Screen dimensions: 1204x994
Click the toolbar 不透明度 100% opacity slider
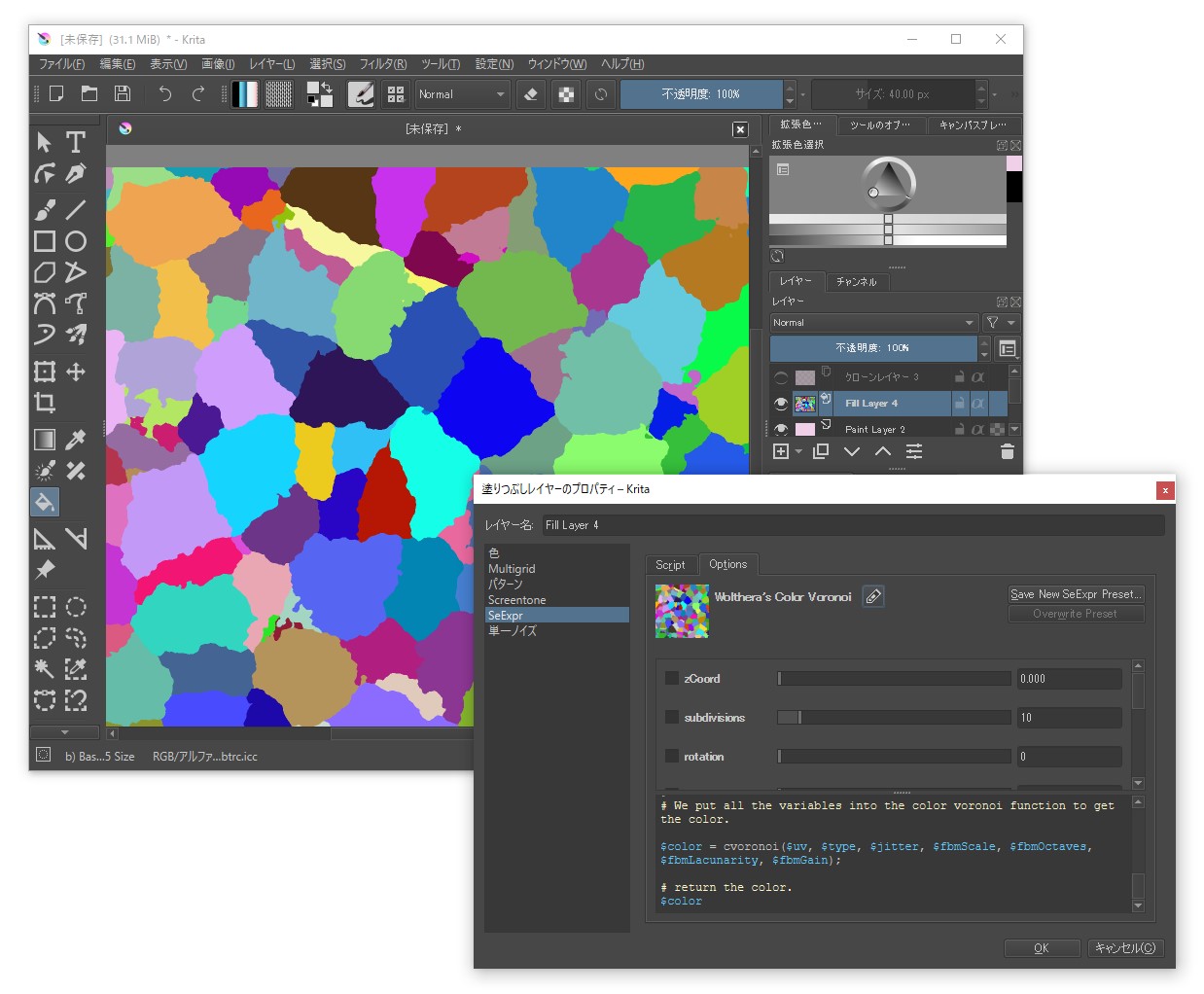[701, 94]
